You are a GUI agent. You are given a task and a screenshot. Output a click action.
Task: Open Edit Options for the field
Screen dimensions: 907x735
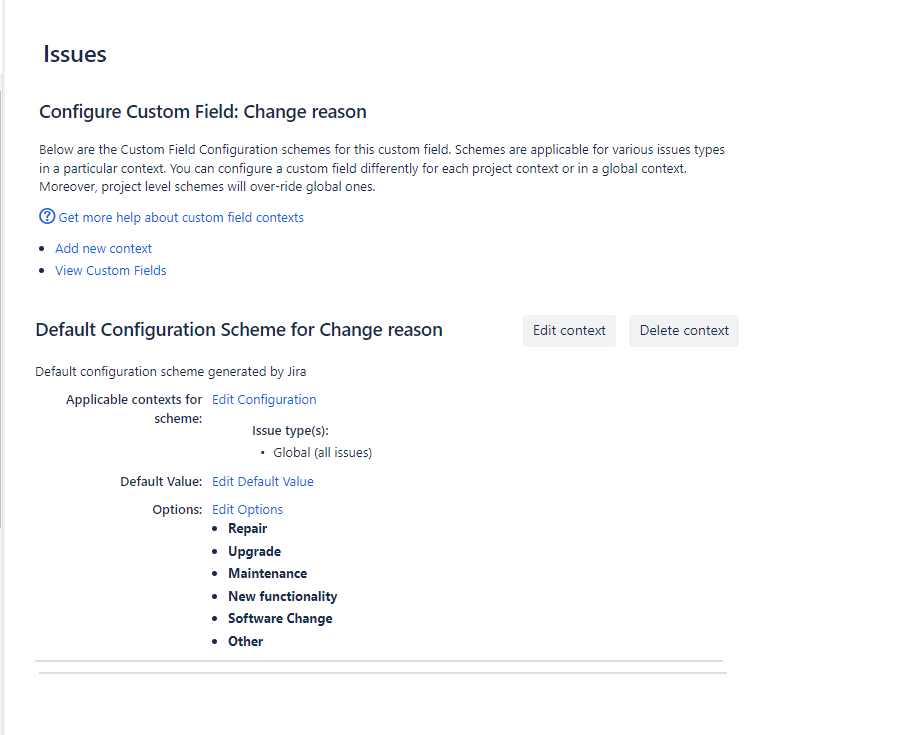[x=247, y=509]
